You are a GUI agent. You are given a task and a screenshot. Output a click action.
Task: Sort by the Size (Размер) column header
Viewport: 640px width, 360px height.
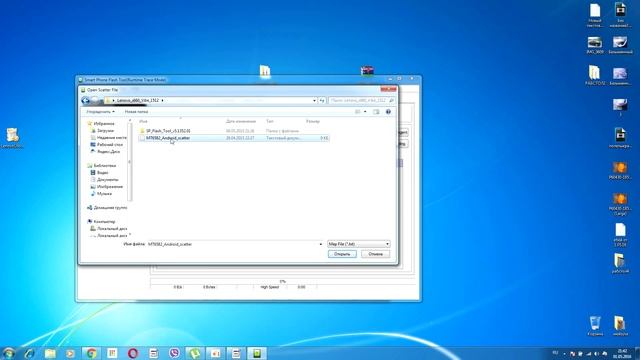click(x=313, y=121)
